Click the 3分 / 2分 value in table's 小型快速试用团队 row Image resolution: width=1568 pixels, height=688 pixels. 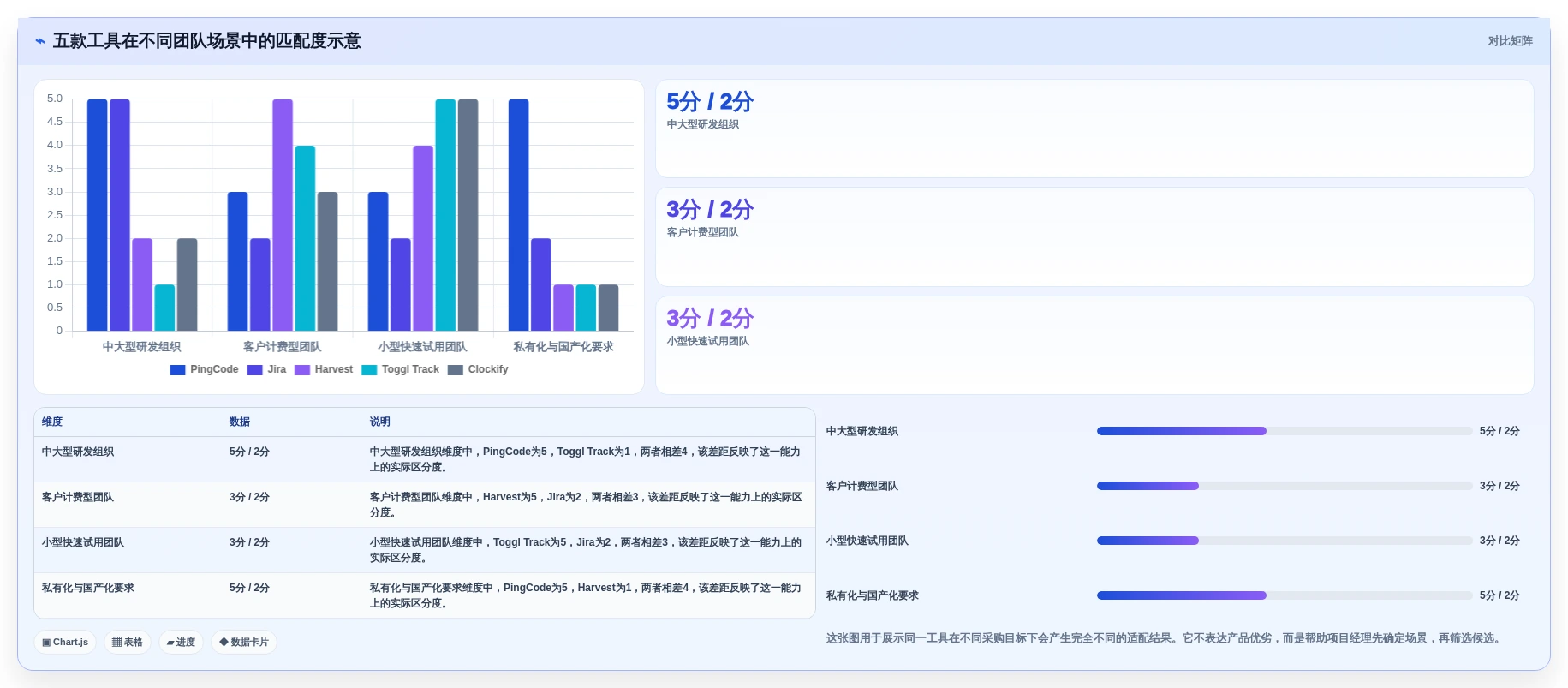coord(249,542)
